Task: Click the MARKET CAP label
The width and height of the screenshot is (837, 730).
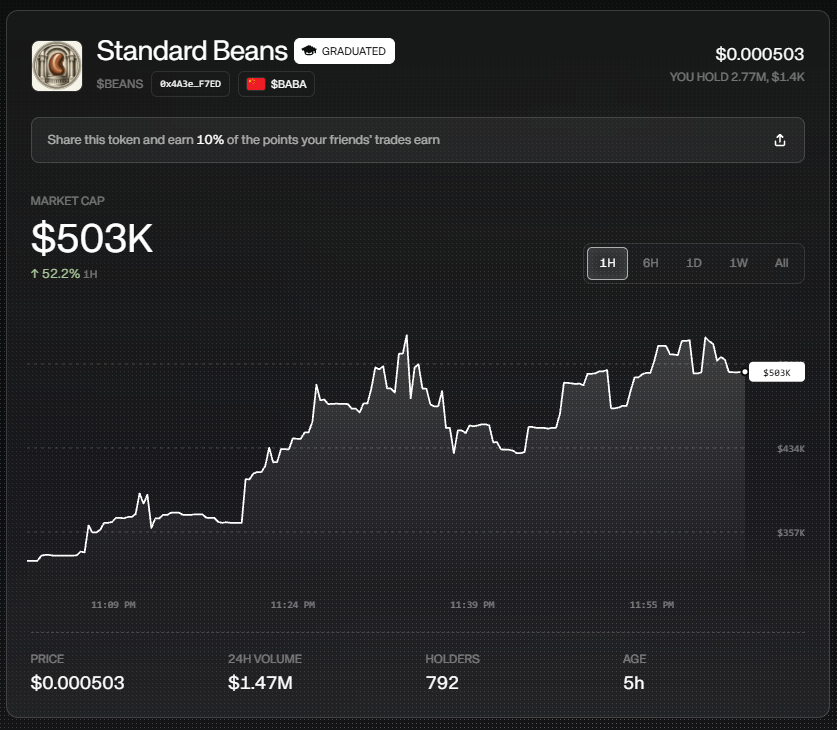Action: coord(67,201)
